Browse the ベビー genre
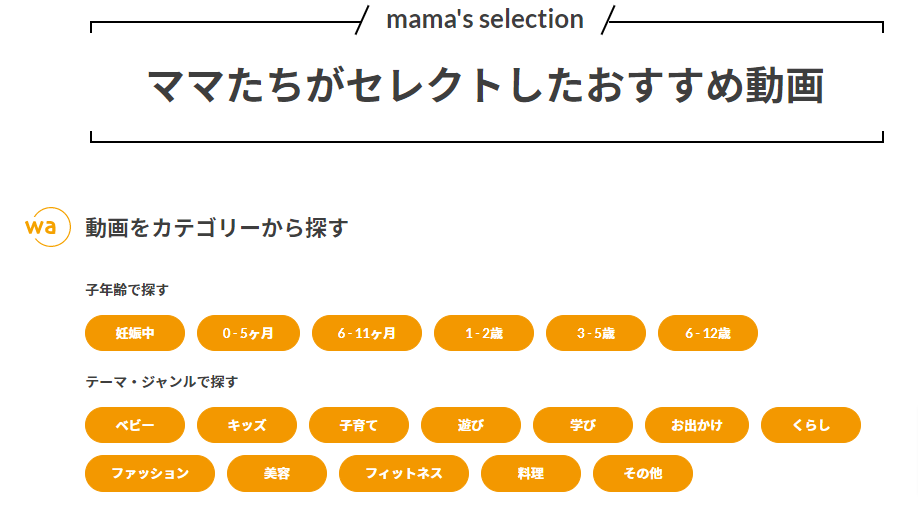Screen dimensions: 918x514 (x=135, y=425)
